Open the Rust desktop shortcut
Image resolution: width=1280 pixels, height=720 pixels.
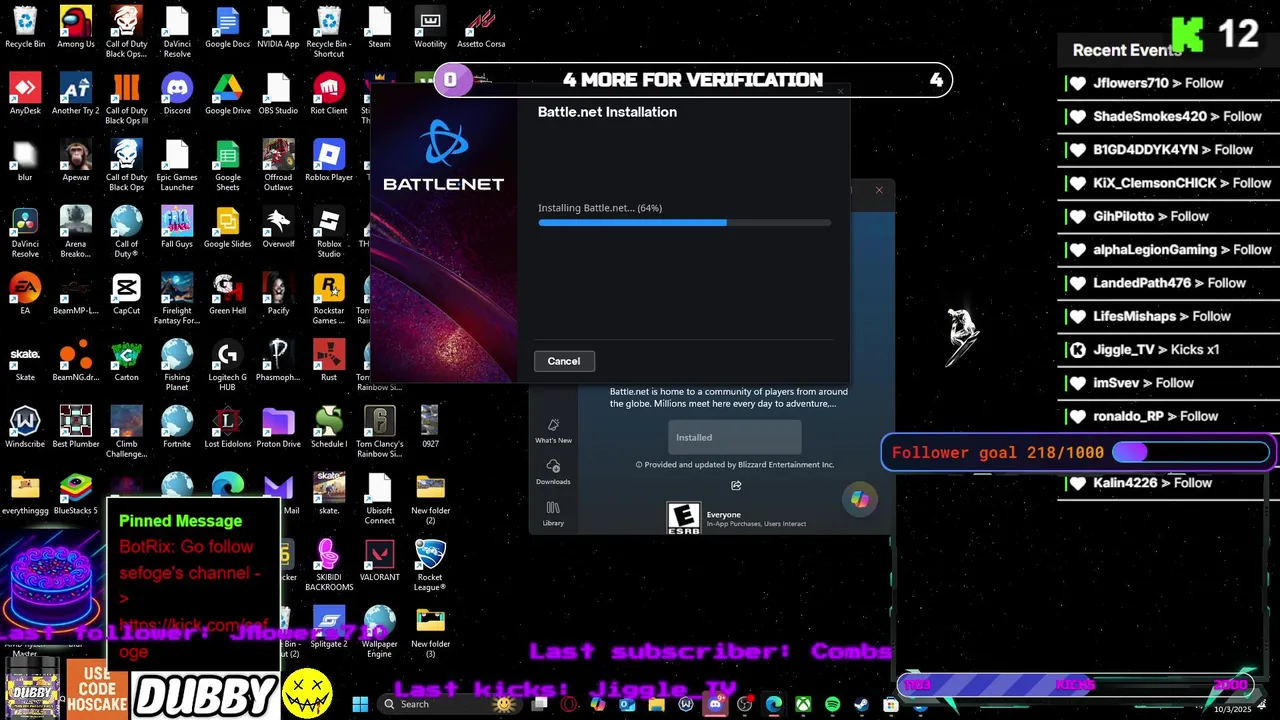(329, 361)
